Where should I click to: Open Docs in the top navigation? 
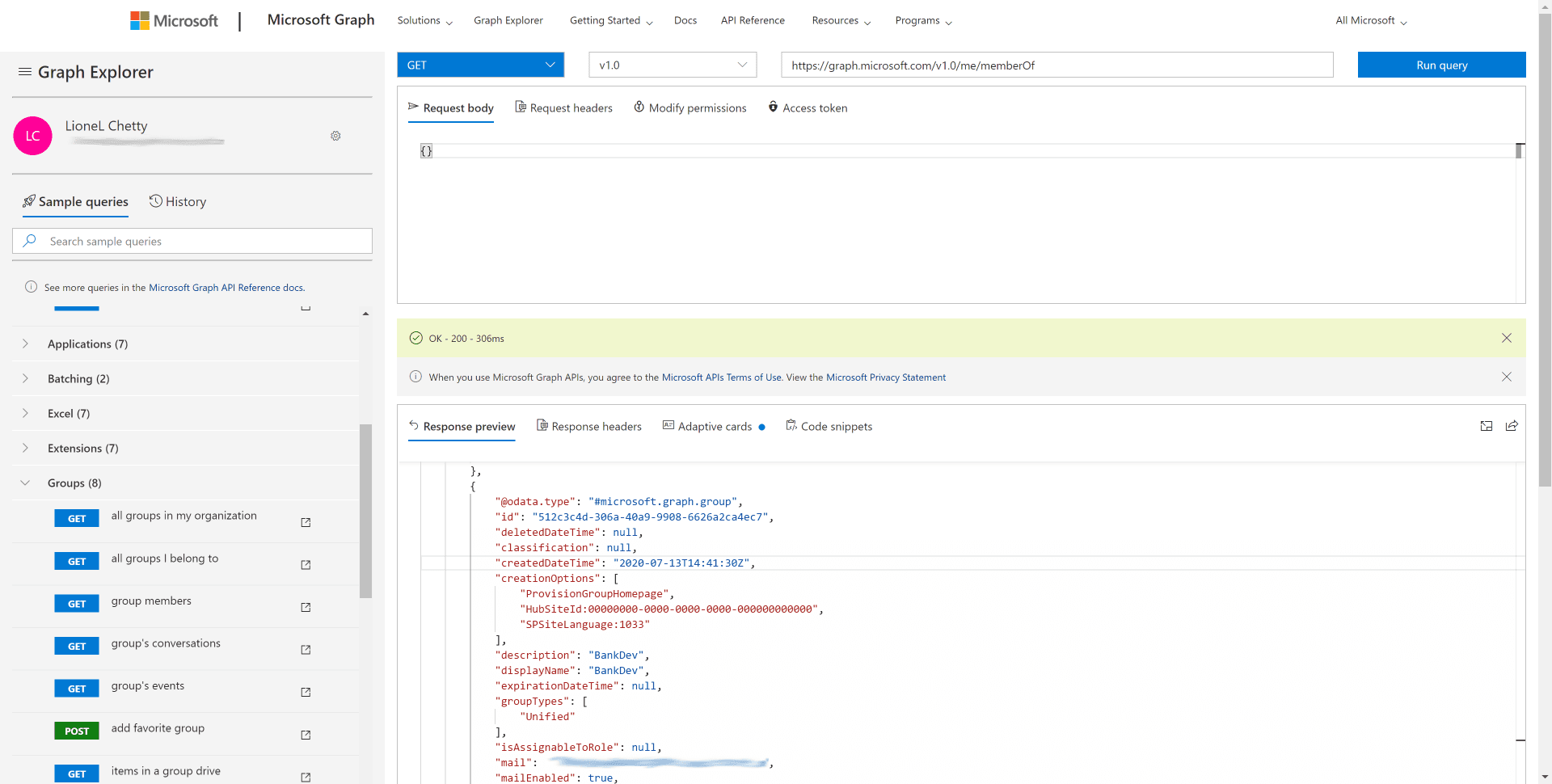tap(685, 20)
